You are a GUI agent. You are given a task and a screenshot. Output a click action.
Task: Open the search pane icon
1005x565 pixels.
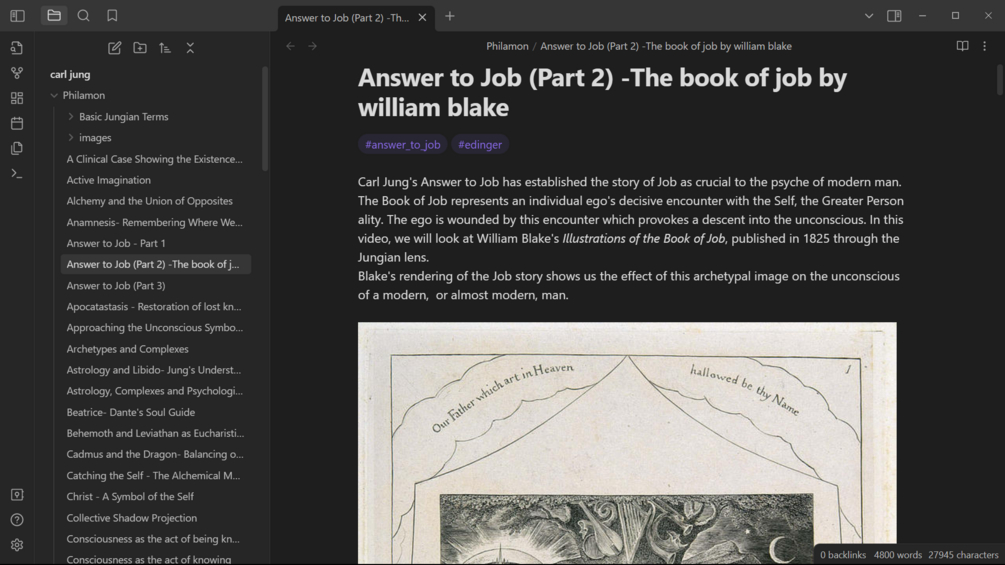click(x=83, y=15)
